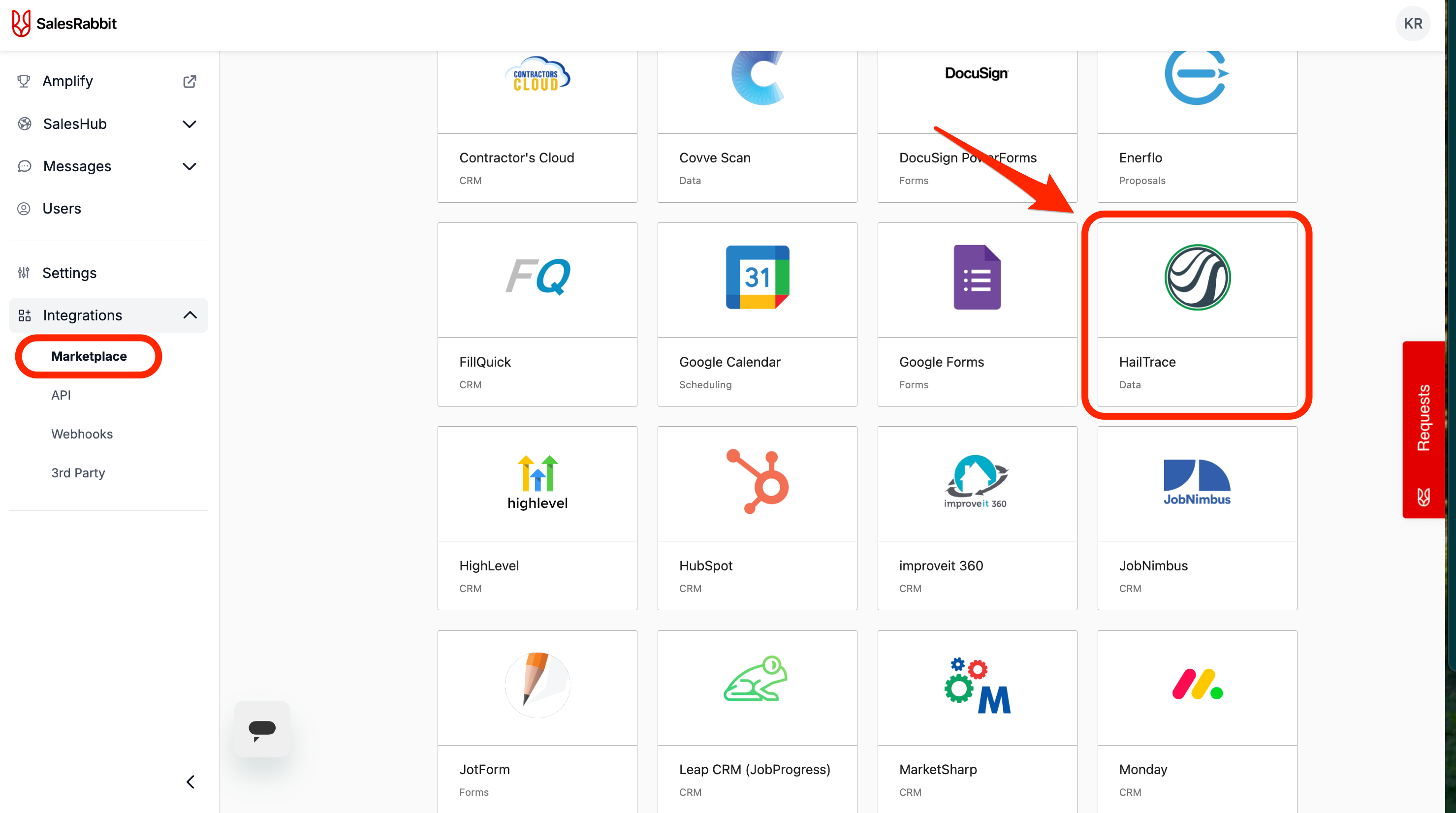Click the Amplify external link icon
Viewport: 1456px width, 813px height.
[190, 81]
